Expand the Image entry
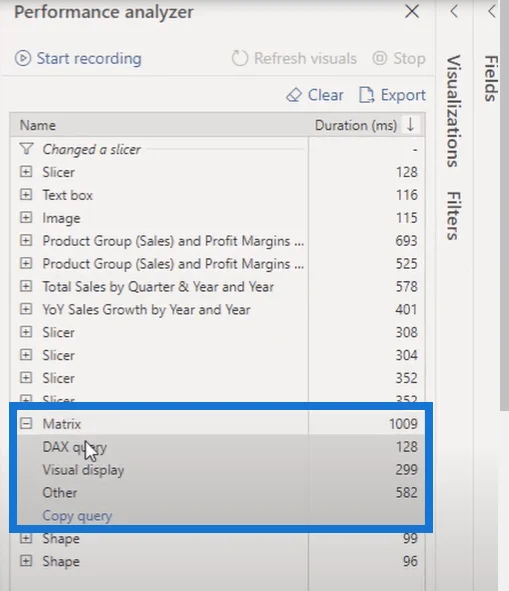Viewport: 509px width, 591px height. [26, 218]
